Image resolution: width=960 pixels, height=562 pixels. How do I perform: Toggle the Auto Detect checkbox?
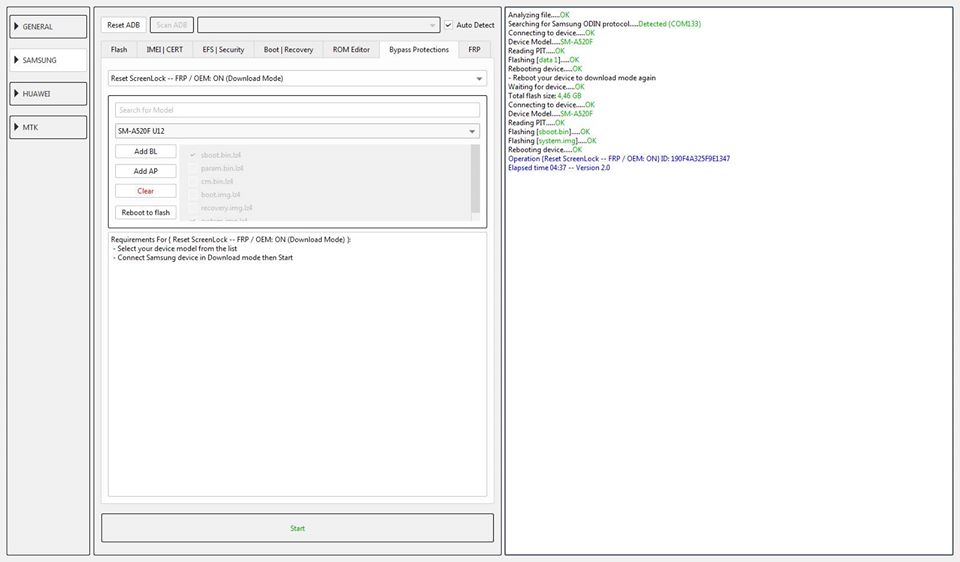tap(448, 25)
